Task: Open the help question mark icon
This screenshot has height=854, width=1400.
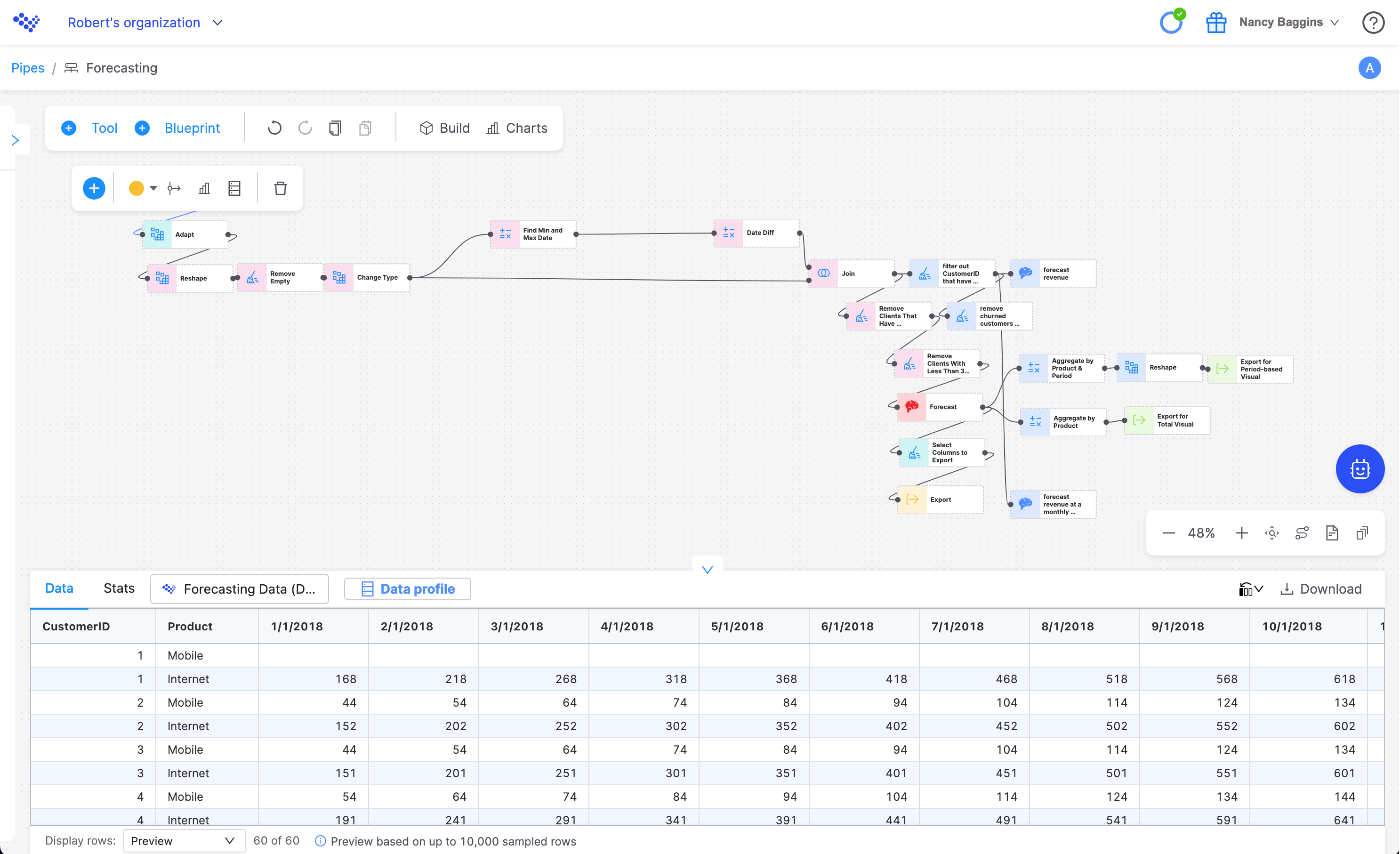Action: point(1373,23)
